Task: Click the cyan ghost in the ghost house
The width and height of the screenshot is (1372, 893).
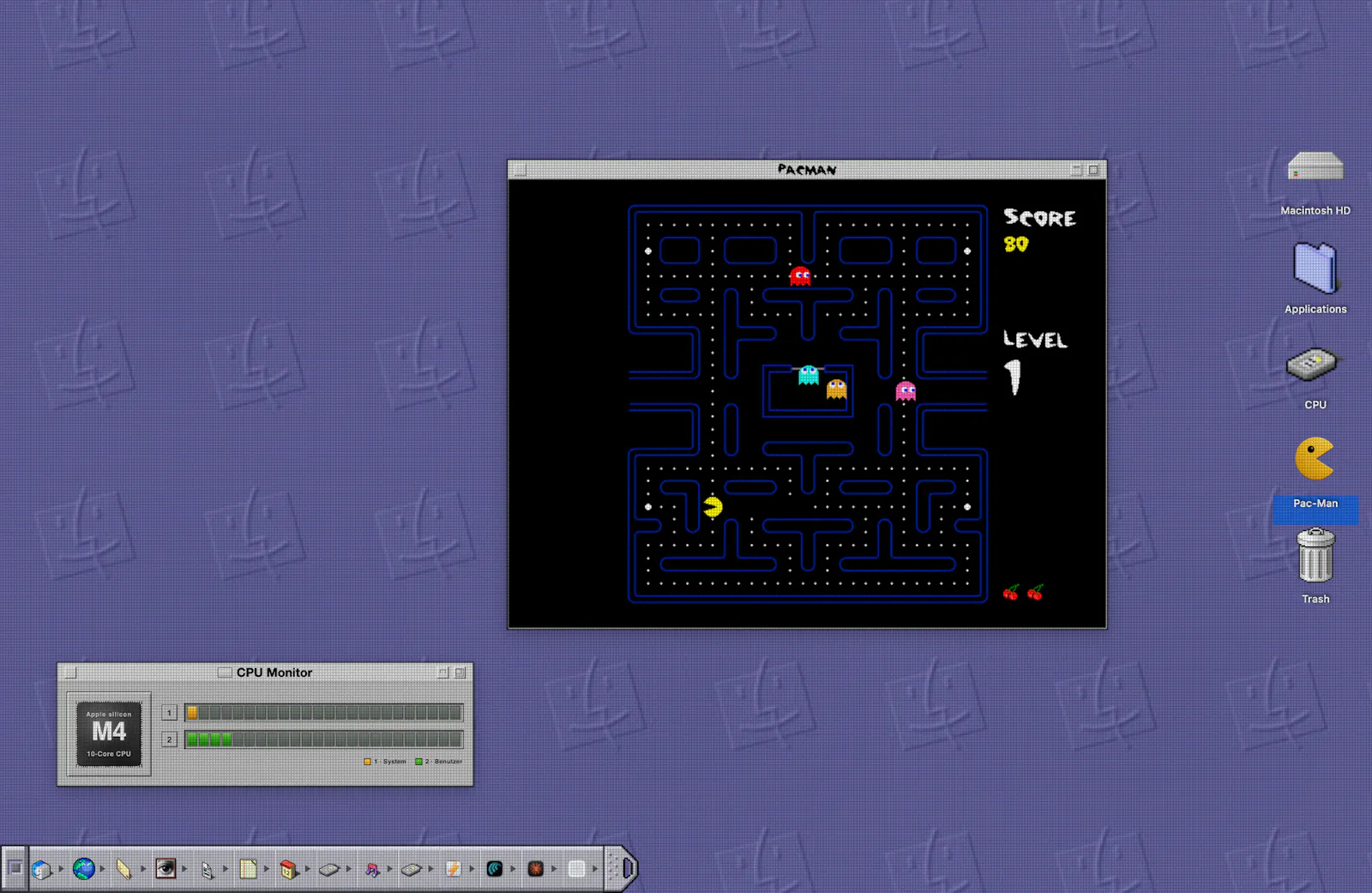Action: pos(809,375)
